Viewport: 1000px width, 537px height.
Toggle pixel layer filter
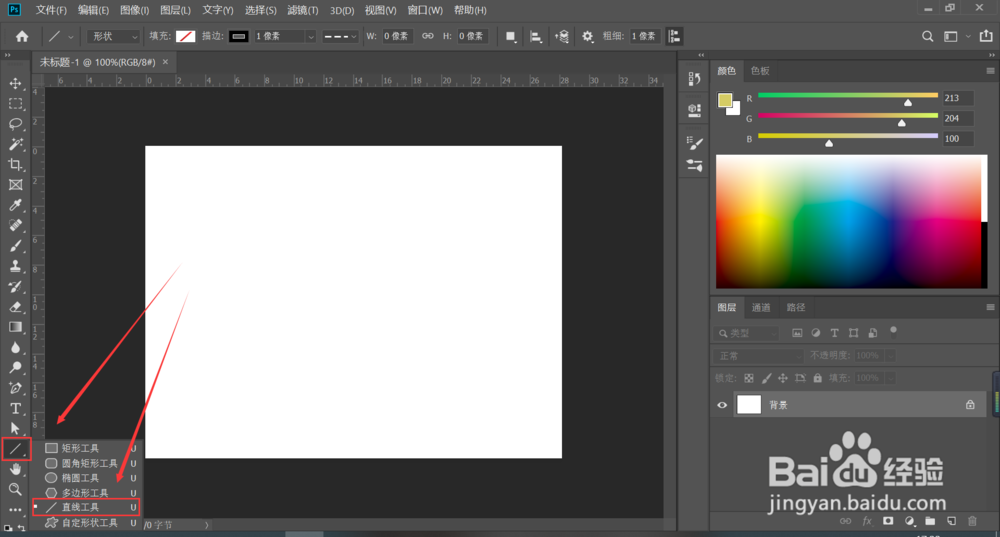click(x=797, y=333)
